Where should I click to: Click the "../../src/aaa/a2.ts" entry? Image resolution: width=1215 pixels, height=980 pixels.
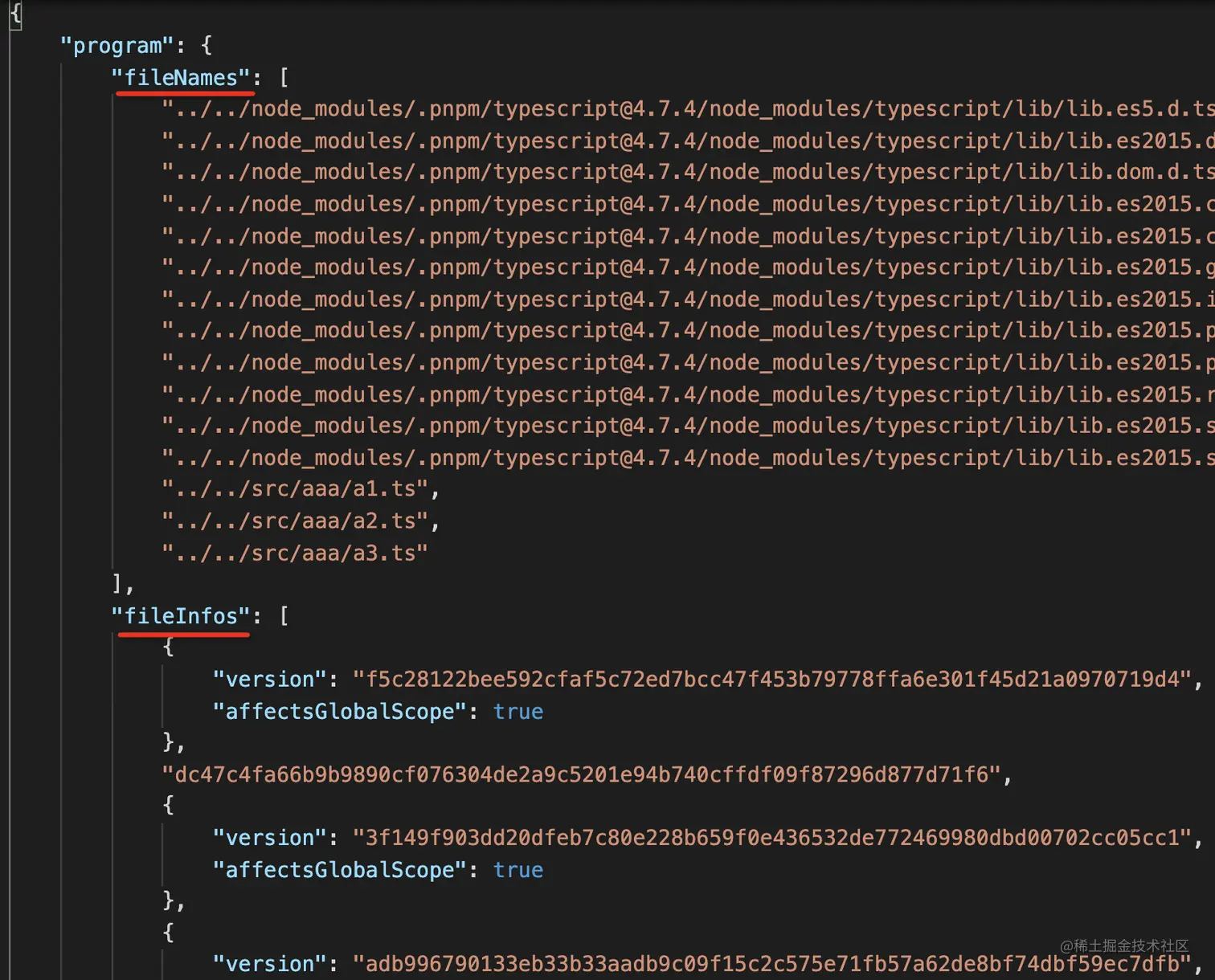tap(295, 521)
